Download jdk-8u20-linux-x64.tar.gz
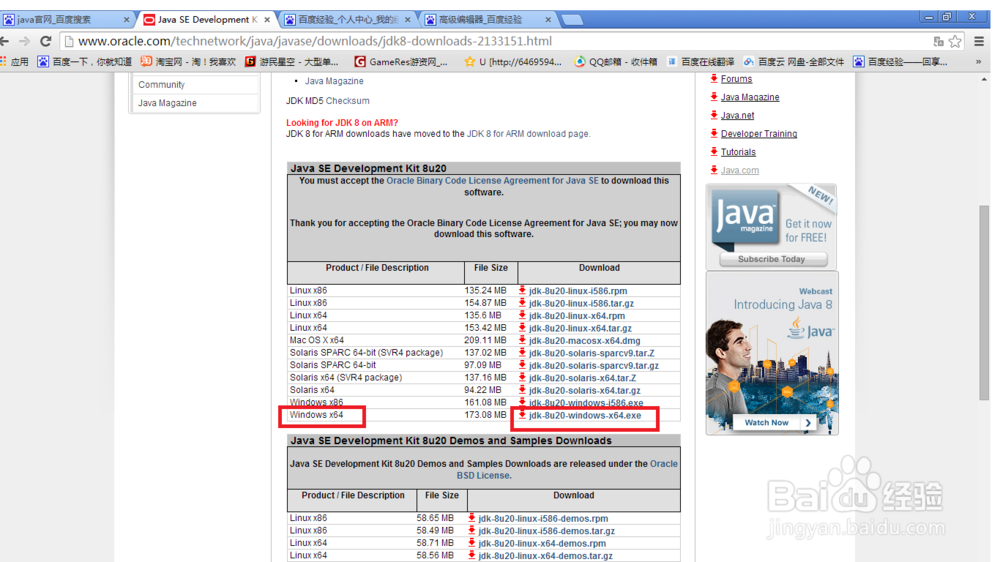 [x=580, y=328]
